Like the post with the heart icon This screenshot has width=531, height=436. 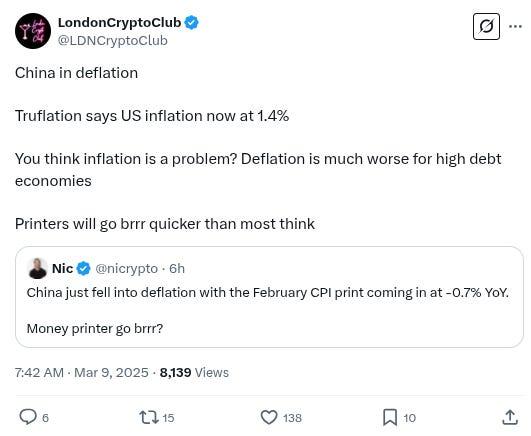pos(269,417)
